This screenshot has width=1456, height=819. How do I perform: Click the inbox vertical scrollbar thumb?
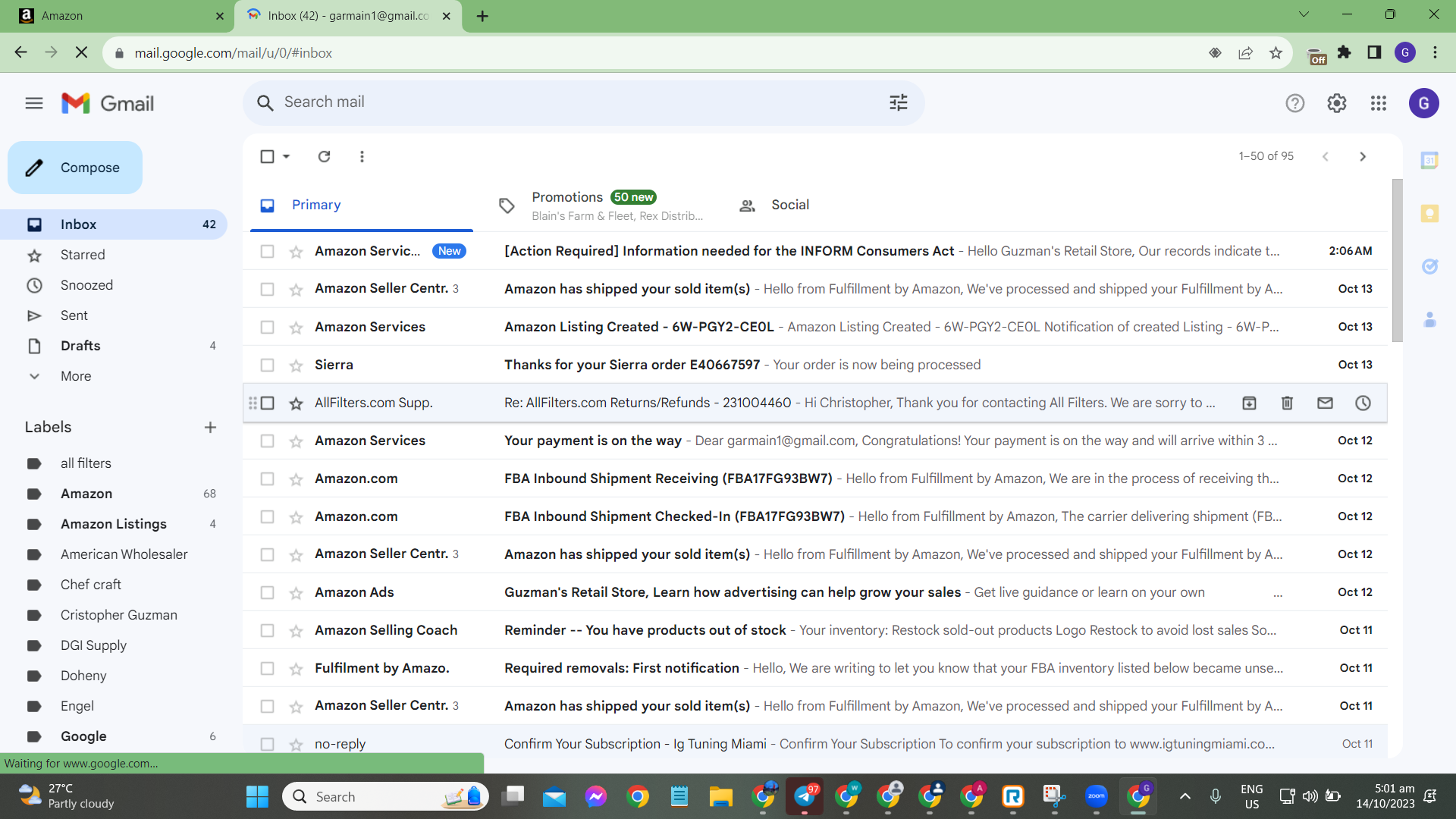(1397, 260)
